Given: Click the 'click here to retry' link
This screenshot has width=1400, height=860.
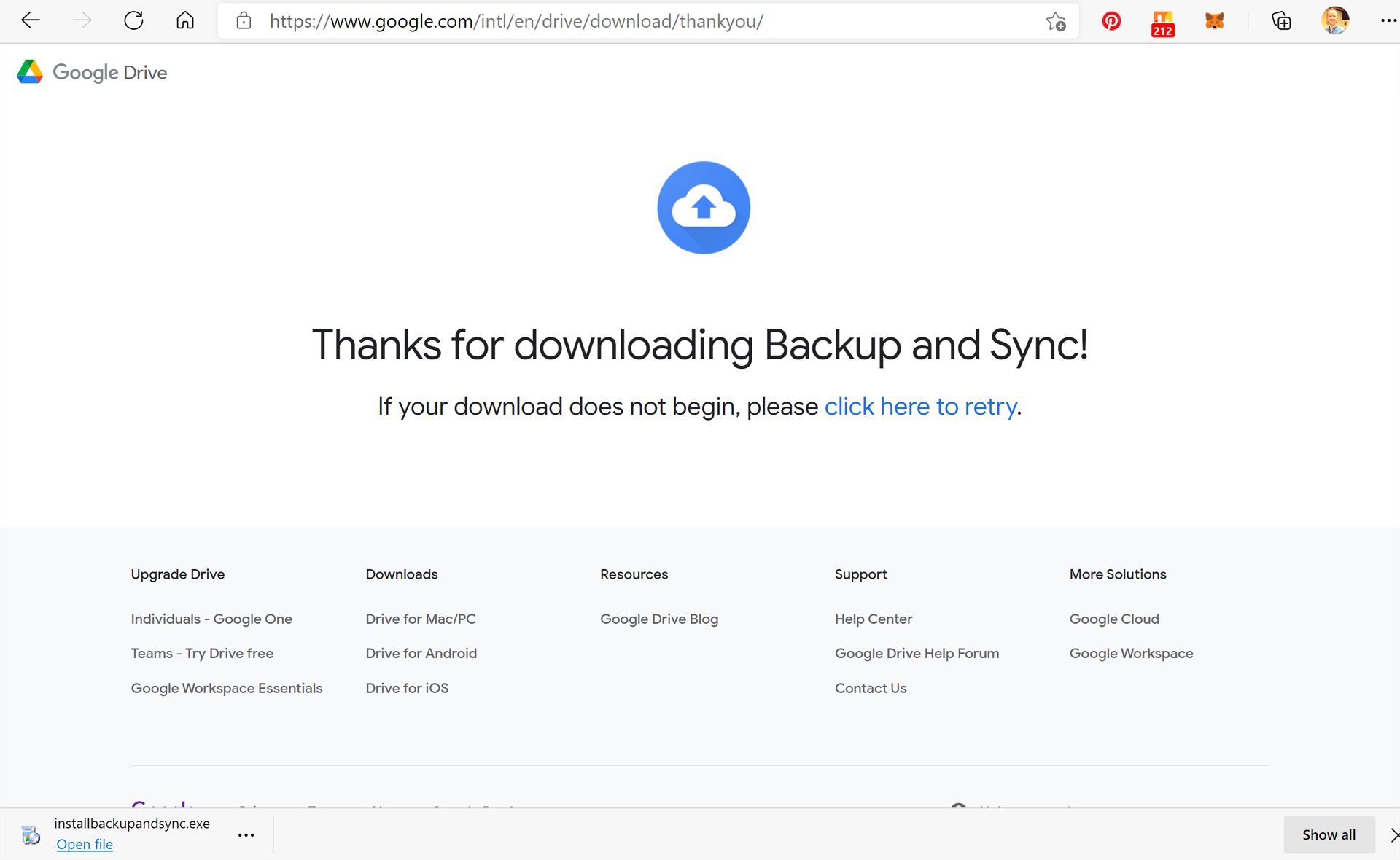Looking at the screenshot, I should pyautogui.click(x=920, y=406).
